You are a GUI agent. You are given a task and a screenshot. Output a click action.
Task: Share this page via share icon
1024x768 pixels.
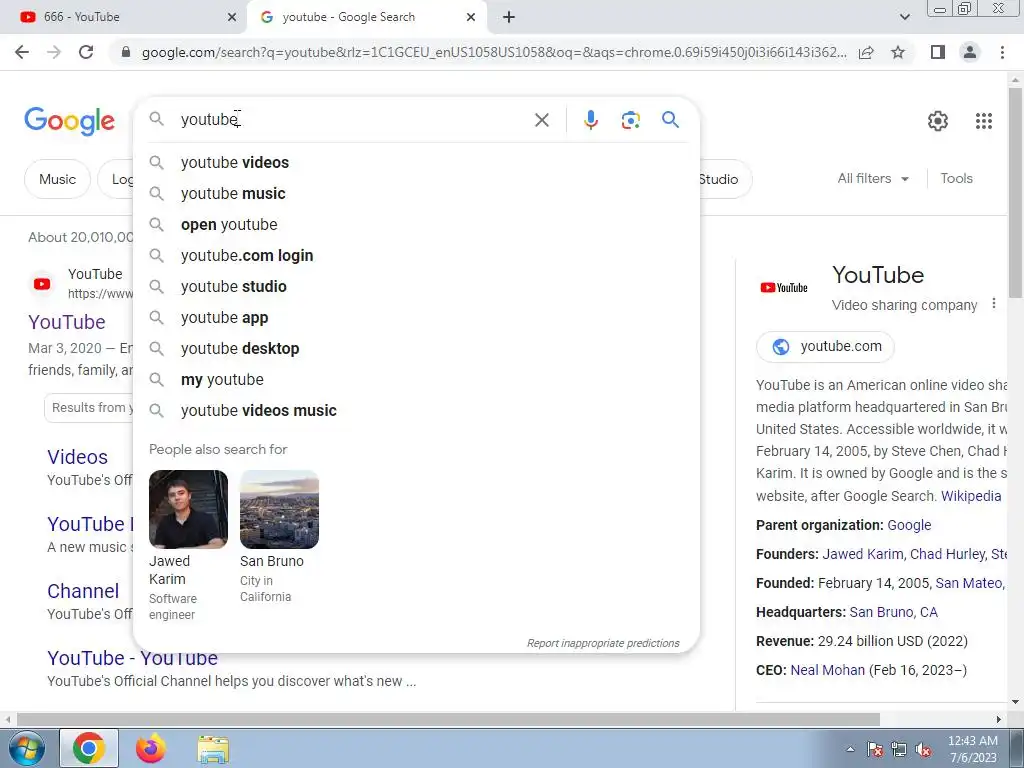(x=866, y=52)
